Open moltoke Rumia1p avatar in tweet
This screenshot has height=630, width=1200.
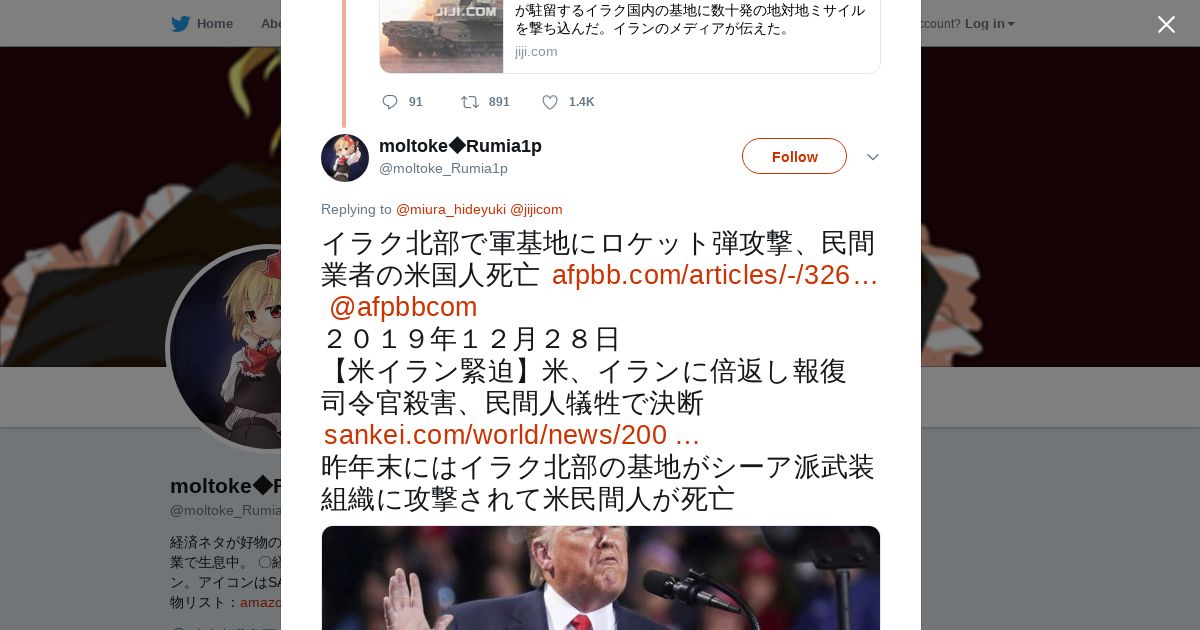coord(345,158)
